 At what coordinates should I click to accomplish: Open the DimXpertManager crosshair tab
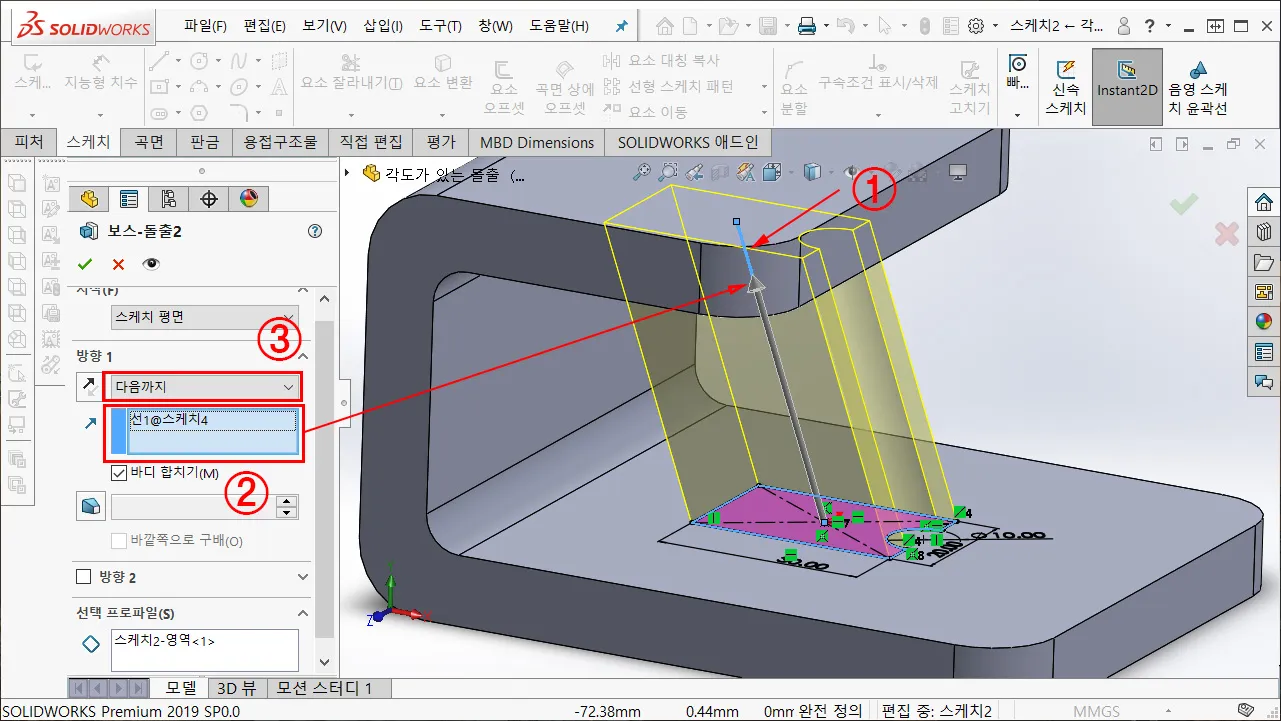click(208, 197)
